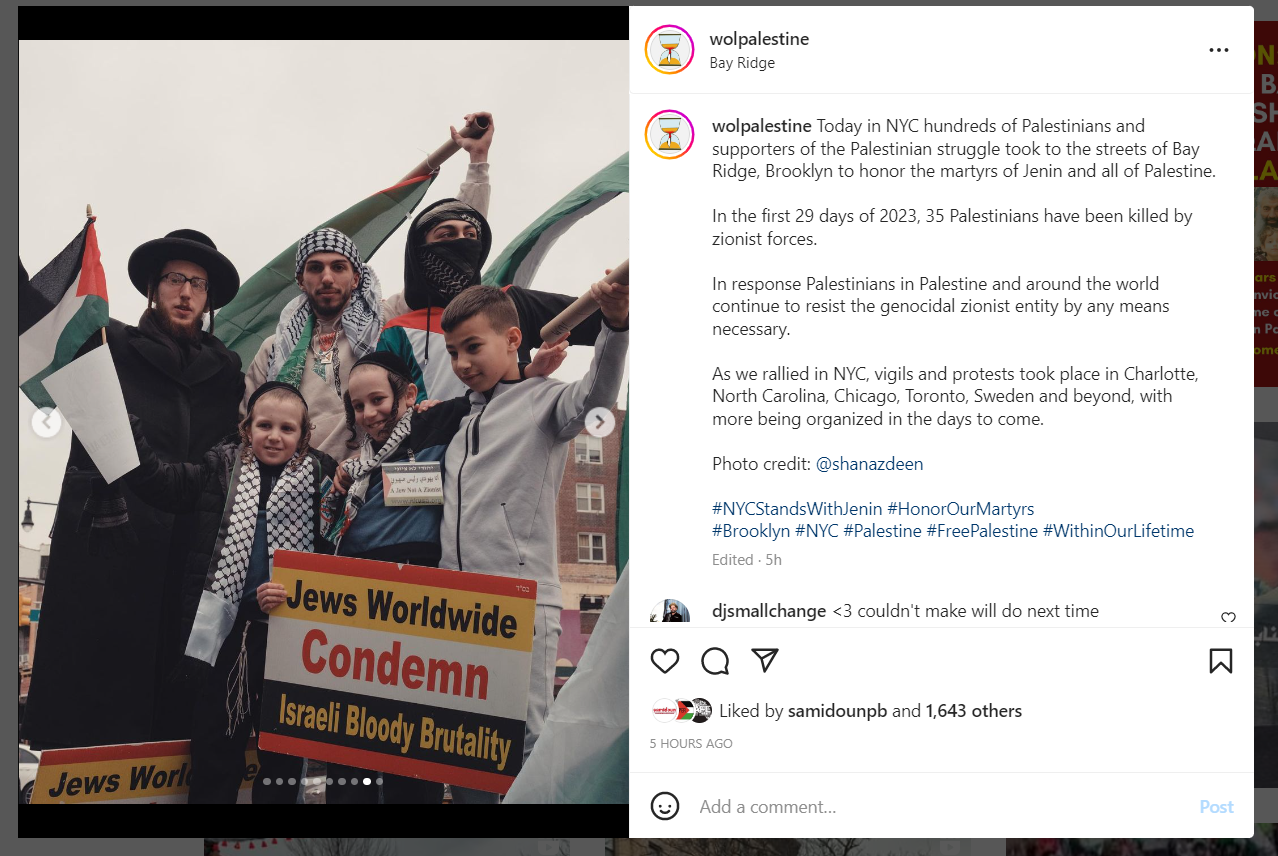Click wolpalestine hourglass avatar in header
Viewport: 1278px width, 856px height.
point(669,50)
